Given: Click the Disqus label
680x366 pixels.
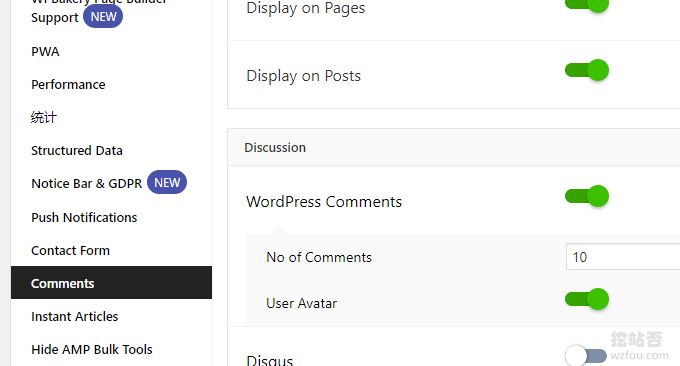Looking at the screenshot, I should click(269, 360).
